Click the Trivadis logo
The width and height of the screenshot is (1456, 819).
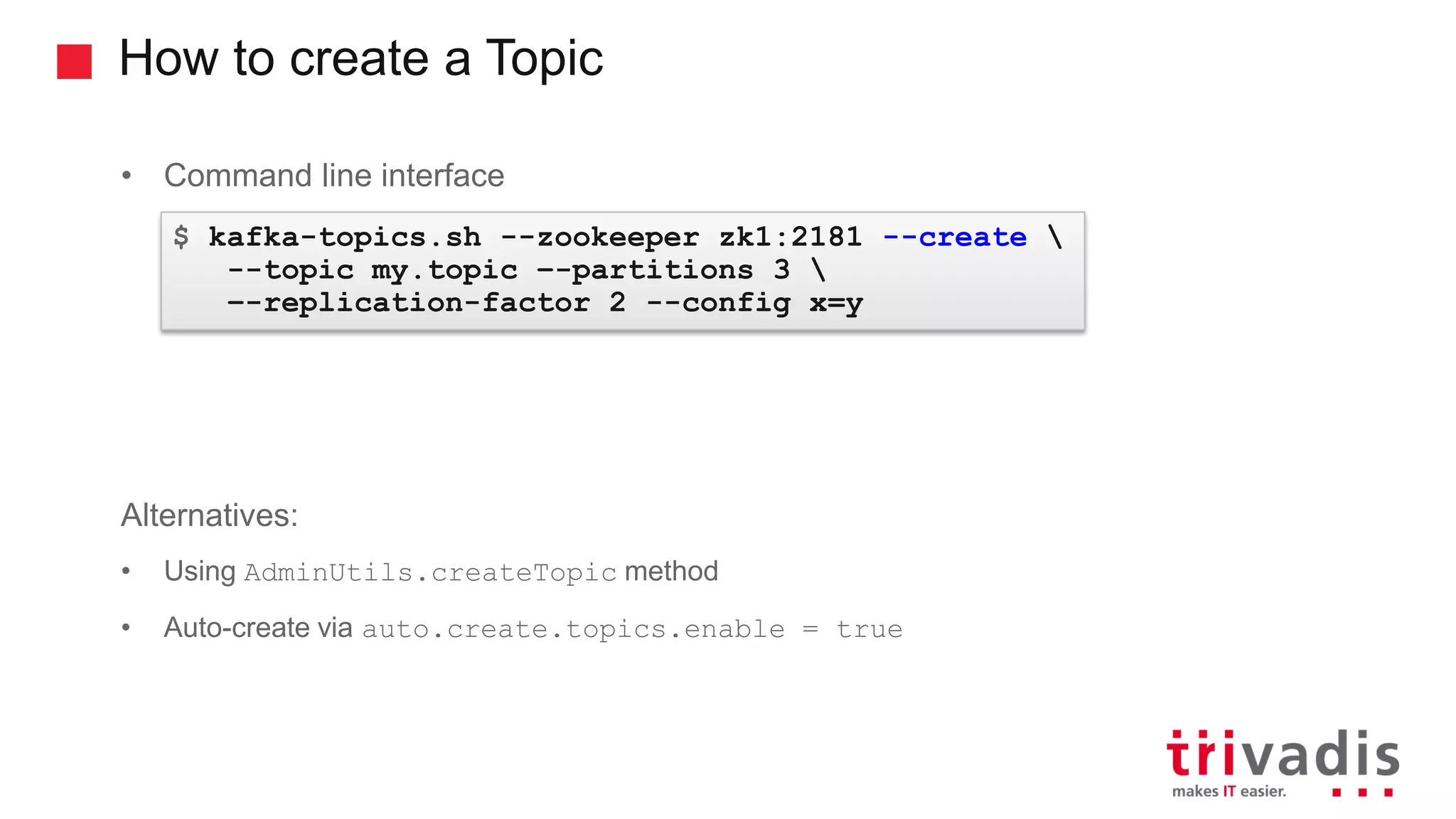tap(1283, 755)
